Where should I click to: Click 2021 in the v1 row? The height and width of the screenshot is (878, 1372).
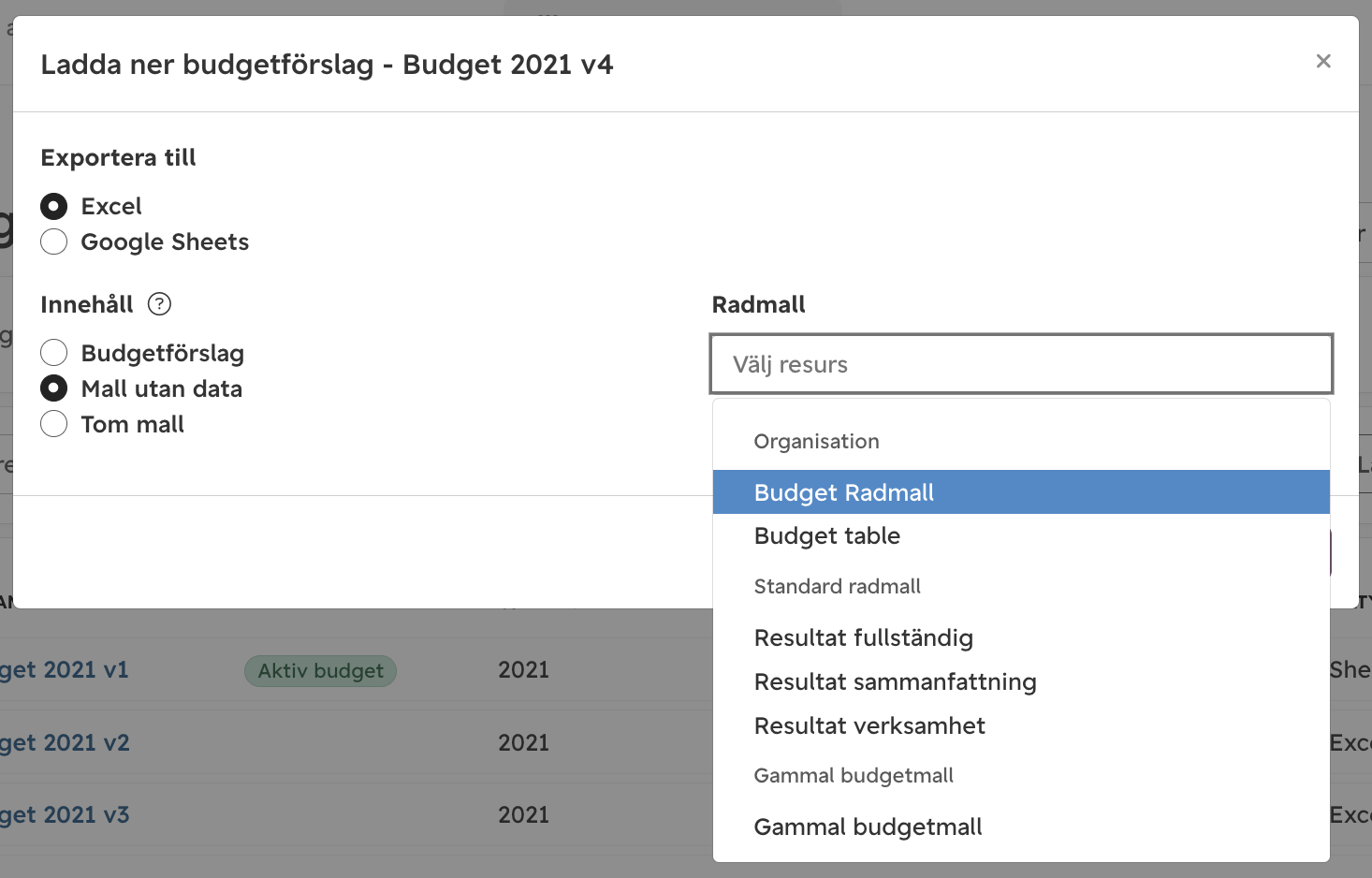pyautogui.click(x=523, y=669)
